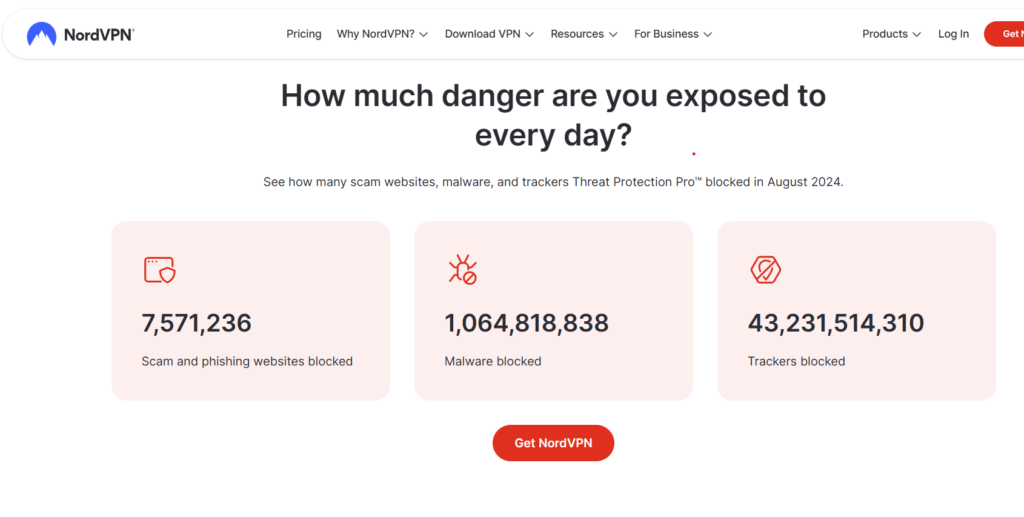
Task: Click the NordVPN wordmark text in header
Action: pyautogui.click(x=99, y=35)
